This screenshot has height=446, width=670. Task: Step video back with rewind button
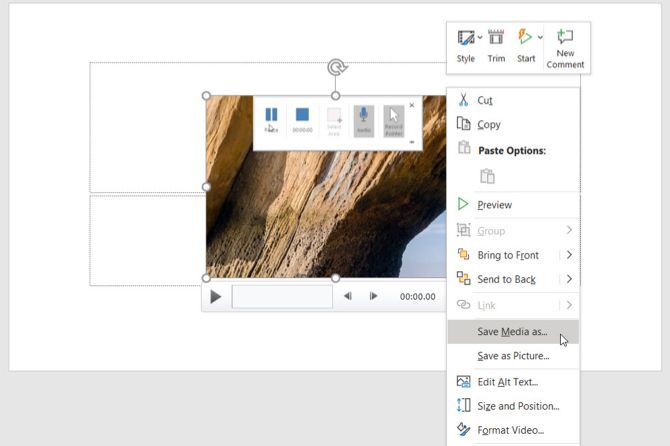tap(348, 296)
